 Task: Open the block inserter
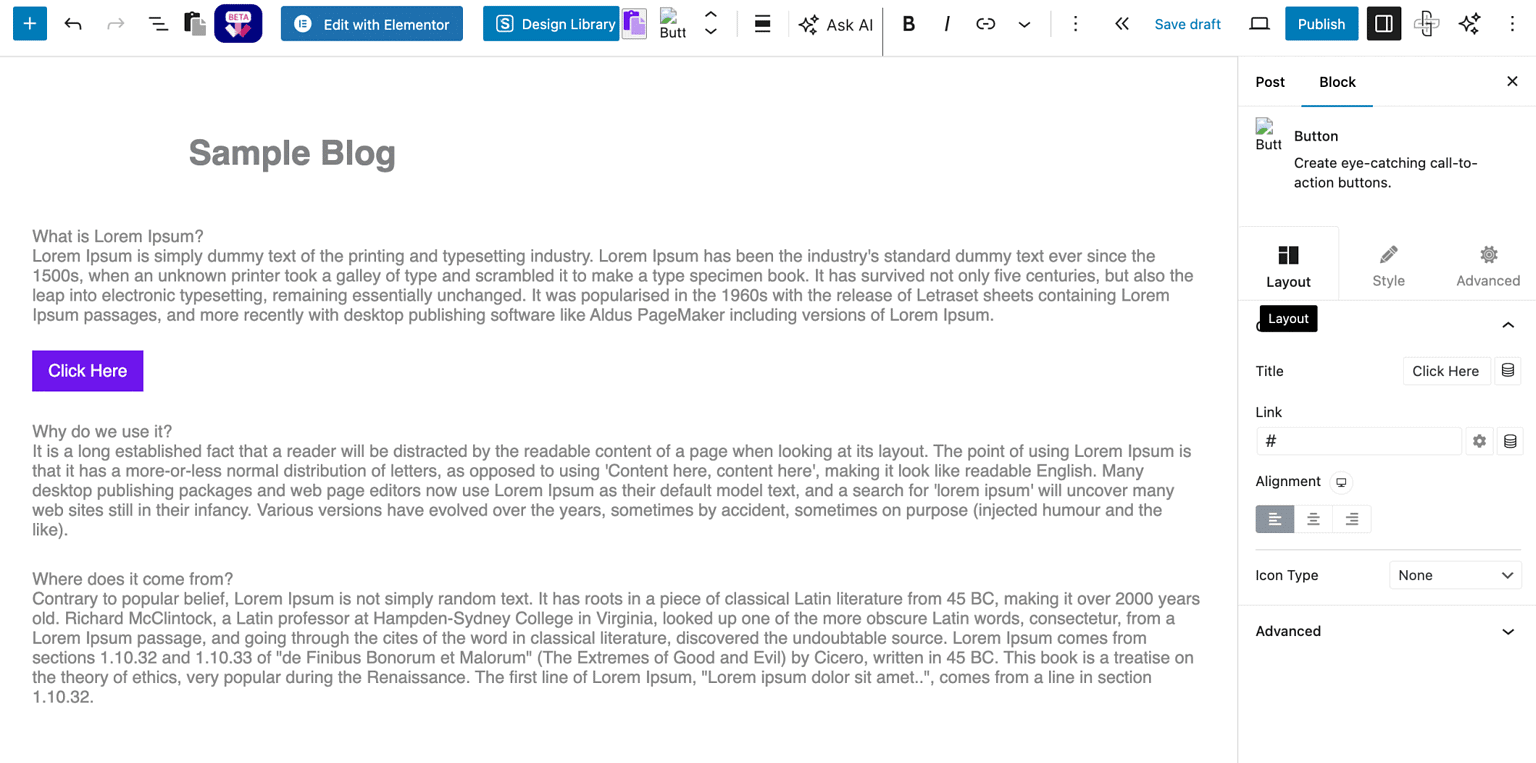tap(29, 23)
